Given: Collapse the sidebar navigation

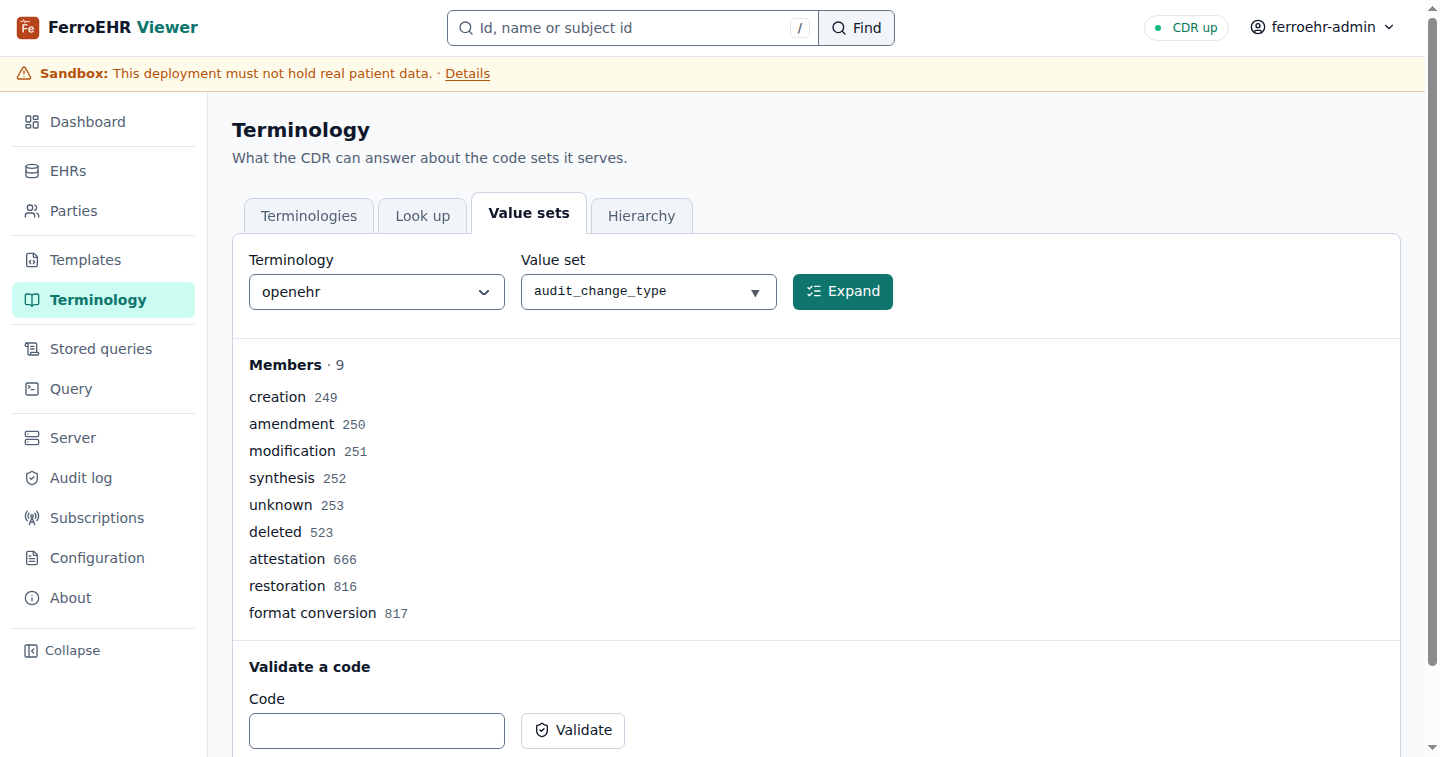Looking at the screenshot, I should (62, 651).
